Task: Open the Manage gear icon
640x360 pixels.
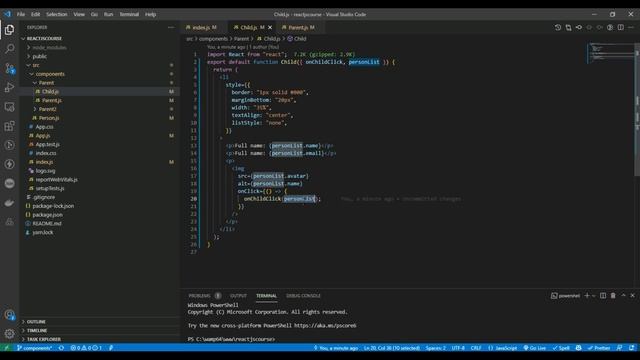Action: click(x=9, y=334)
